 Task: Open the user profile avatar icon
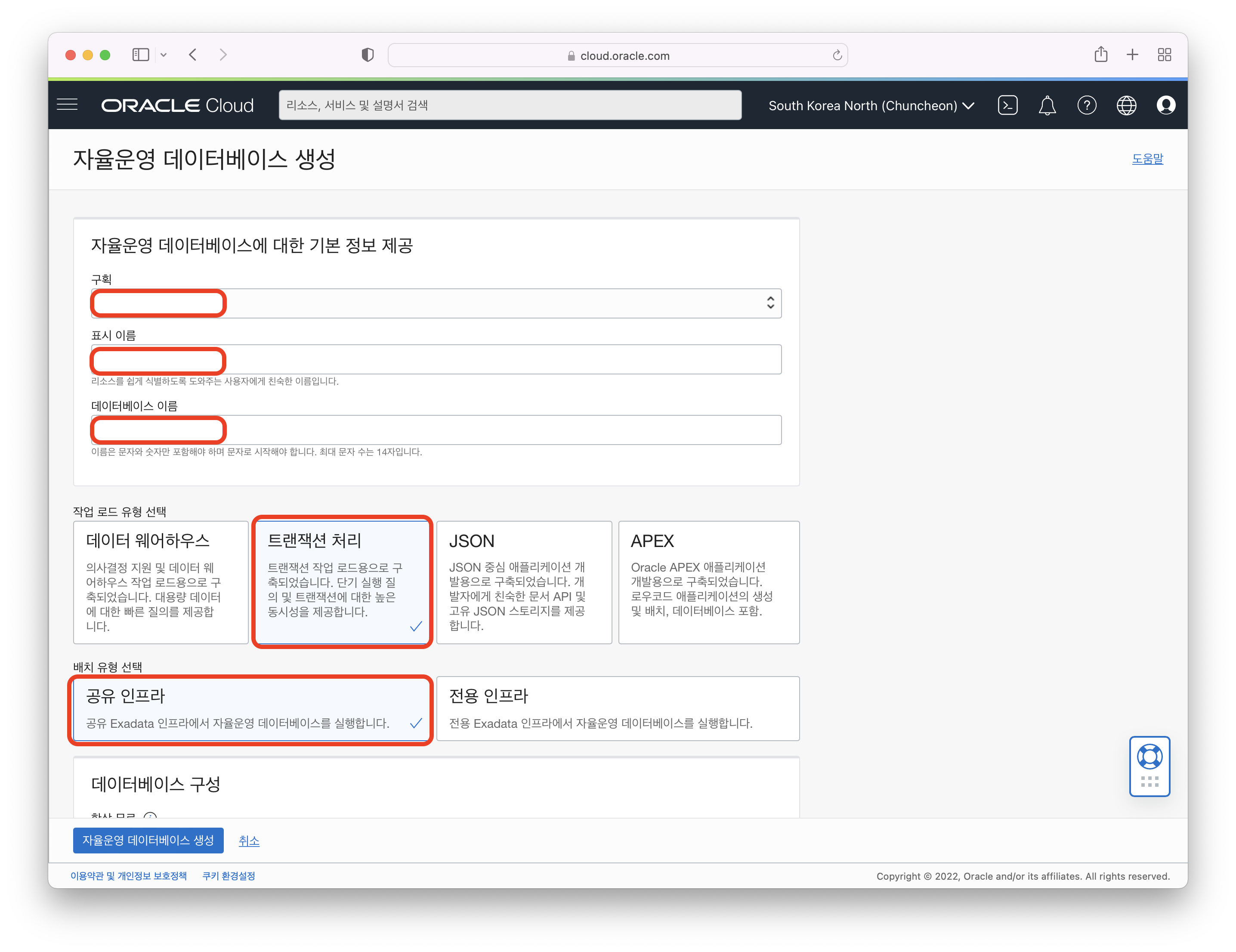[1166, 105]
